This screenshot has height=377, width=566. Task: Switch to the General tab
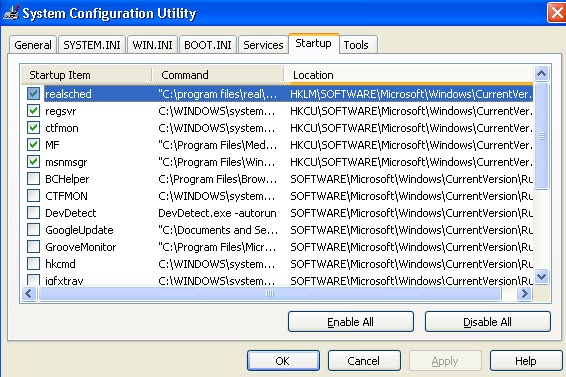33,45
